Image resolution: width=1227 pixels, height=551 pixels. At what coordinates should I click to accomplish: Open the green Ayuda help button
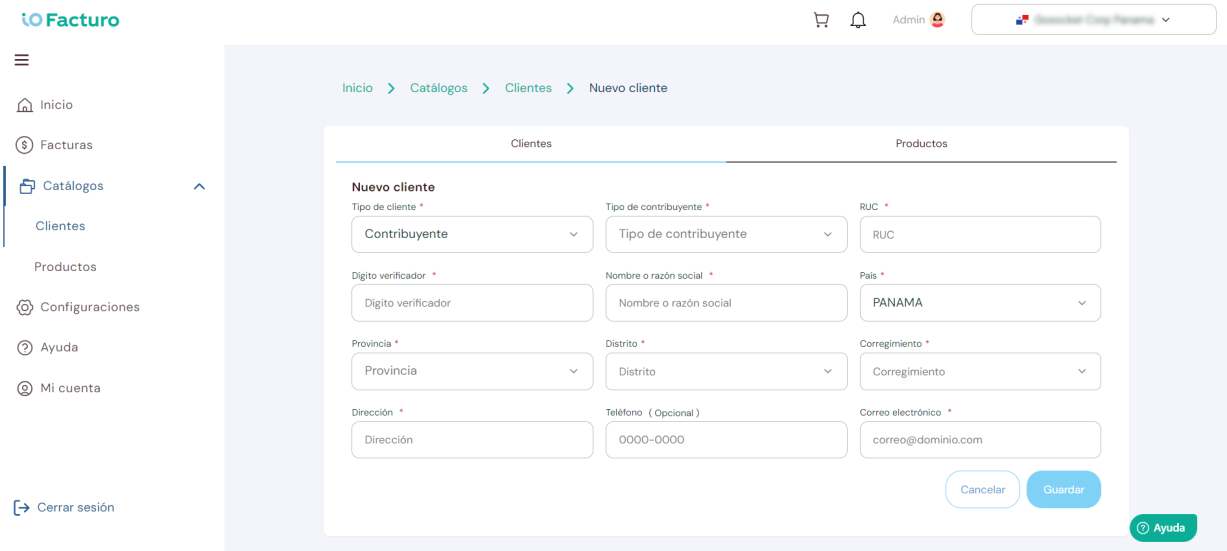click(1163, 528)
